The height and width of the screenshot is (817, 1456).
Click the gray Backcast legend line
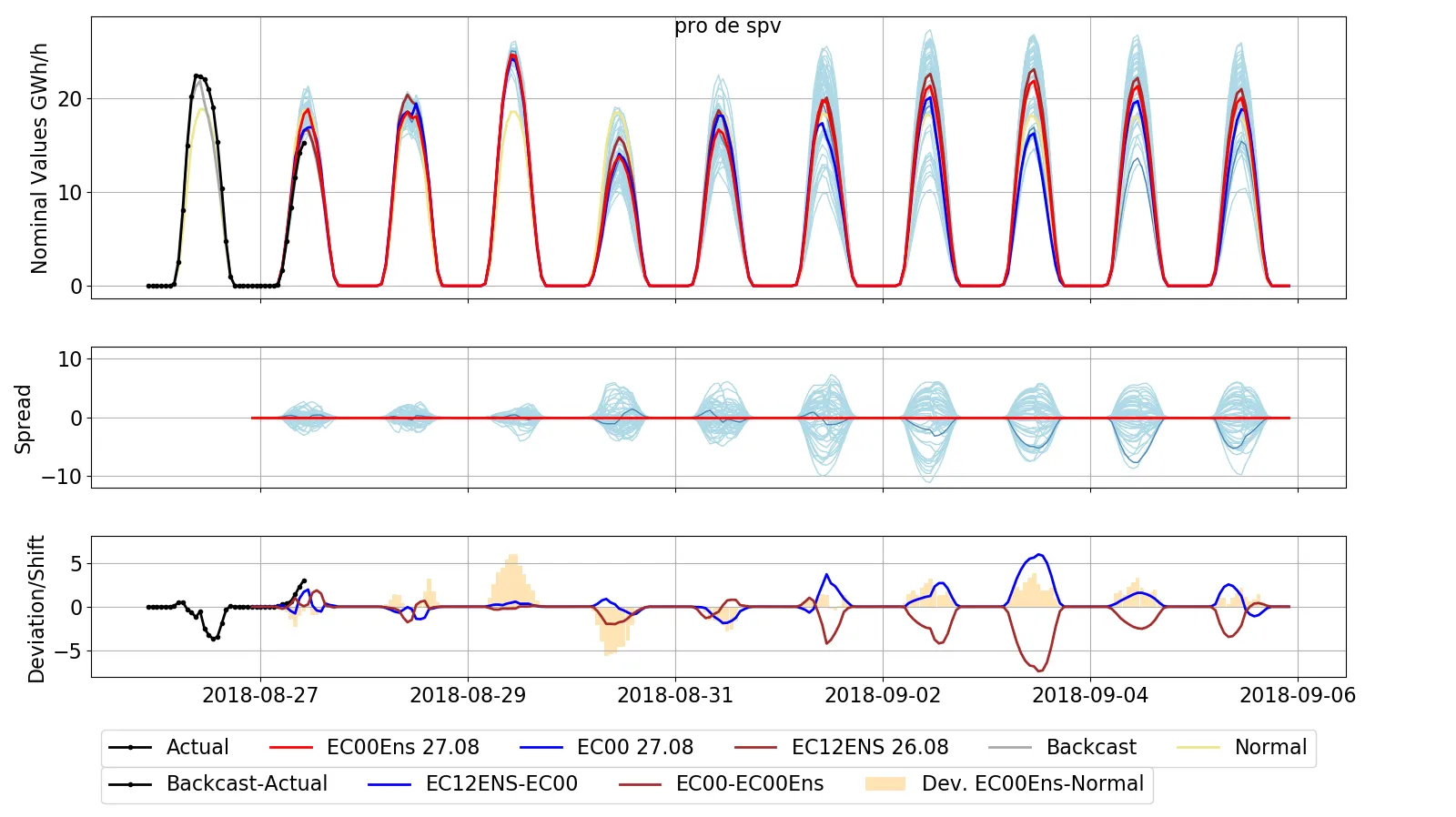tap(1010, 748)
